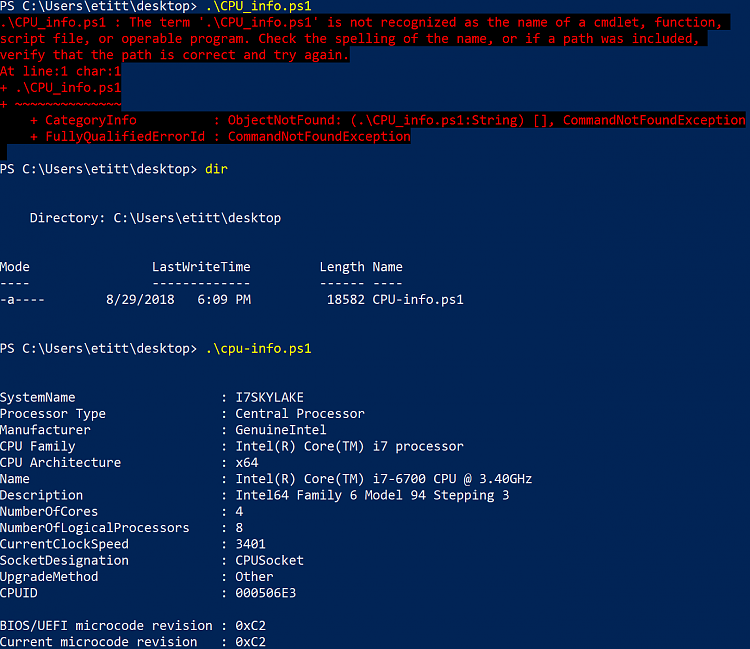Image resolution: width=750 pixels, height=649 pixels.
Task: Click 'CPUSocket' socket designation value
Action: 269,560
